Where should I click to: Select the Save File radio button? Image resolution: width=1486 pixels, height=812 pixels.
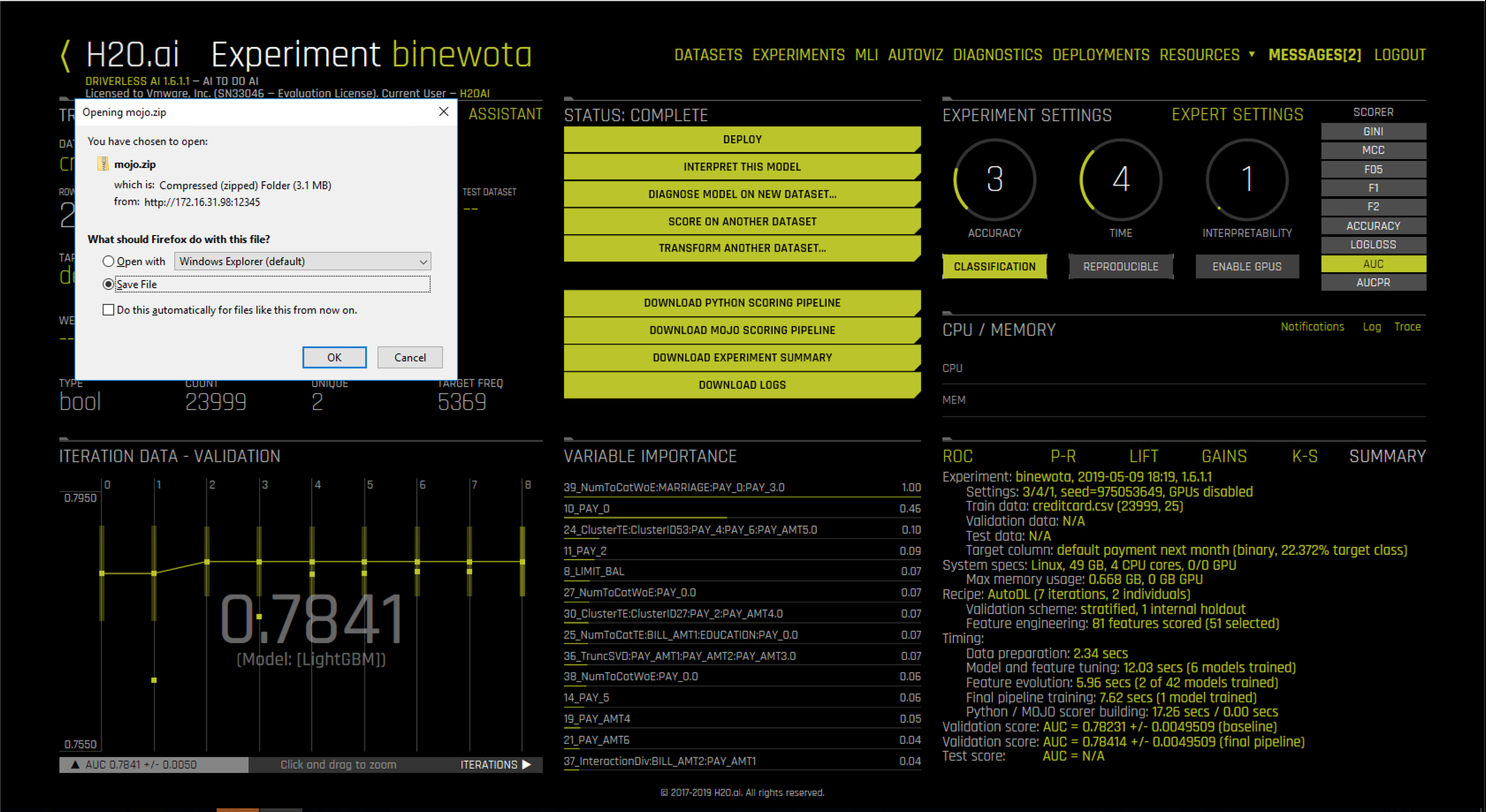pos(109,285)
